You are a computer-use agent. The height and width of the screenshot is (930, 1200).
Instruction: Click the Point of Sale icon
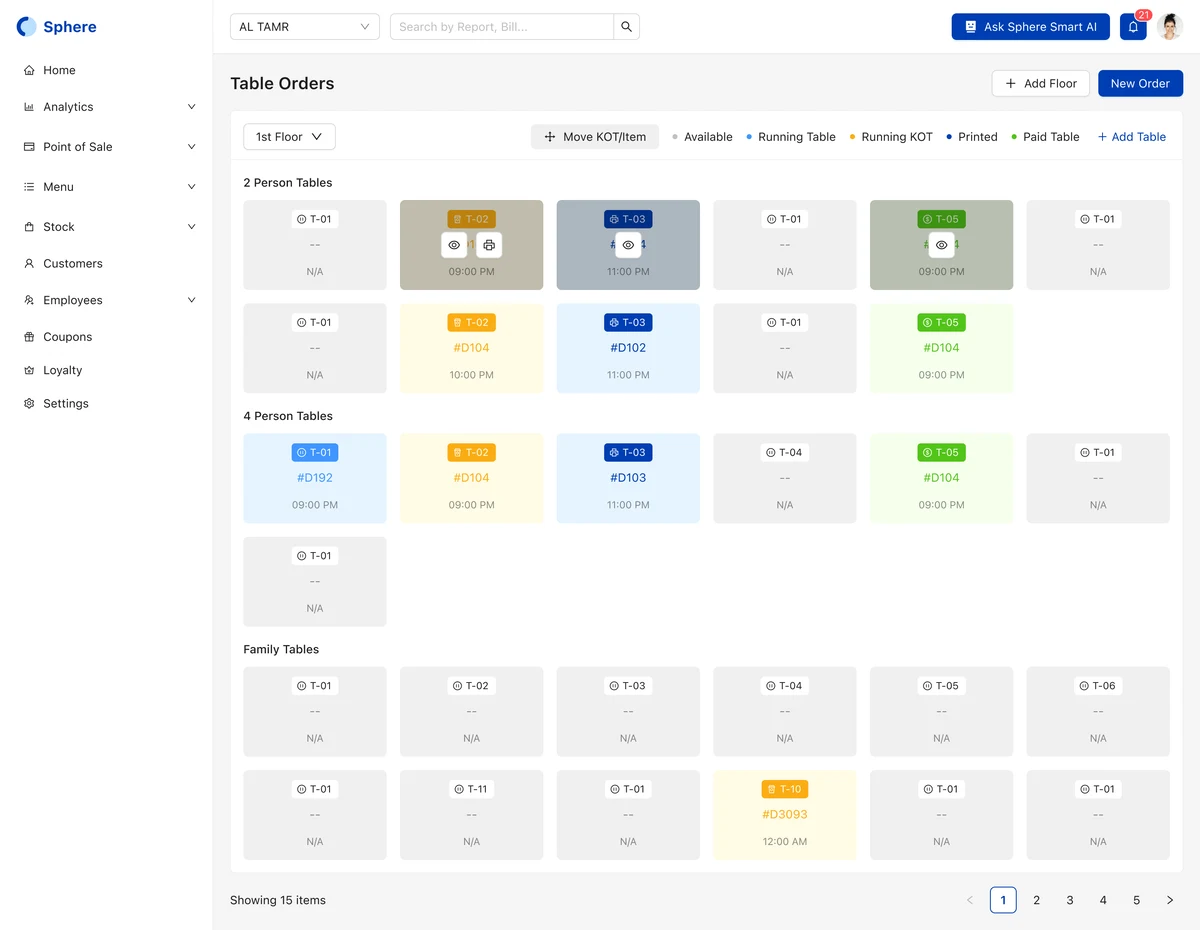click(29, 147)
